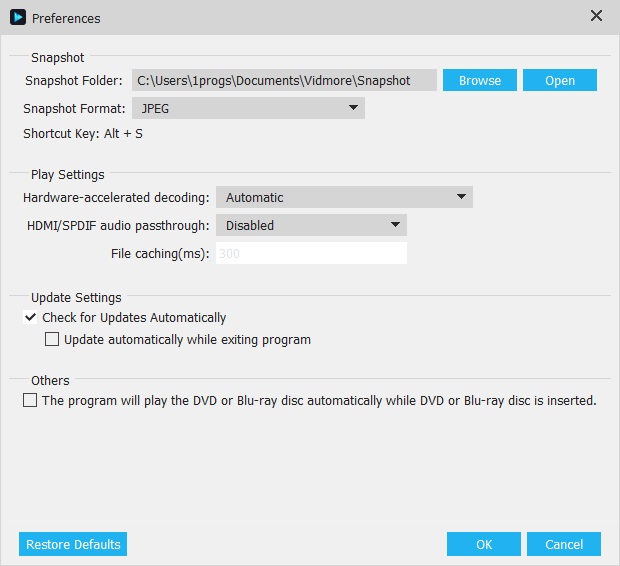The height and width of the screenshot is (566, 620).
Task: Click the Preferences title text
Action: [66, 18]
